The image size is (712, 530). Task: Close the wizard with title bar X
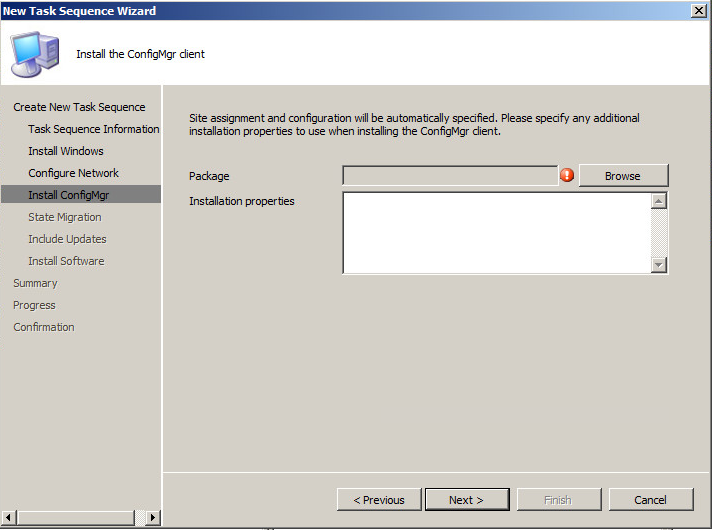[698, 10]
